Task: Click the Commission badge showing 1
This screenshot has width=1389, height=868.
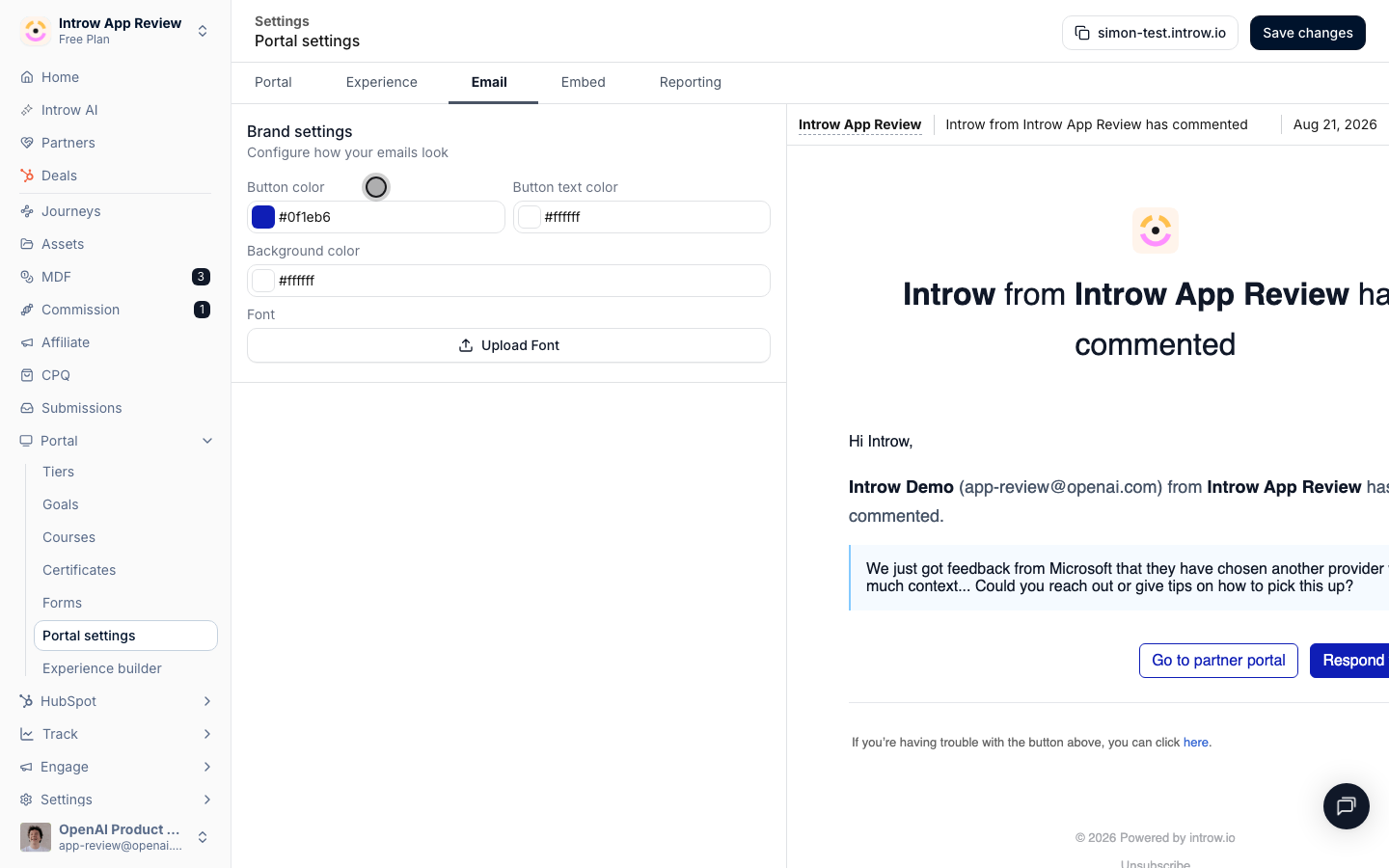Action: 202,310
